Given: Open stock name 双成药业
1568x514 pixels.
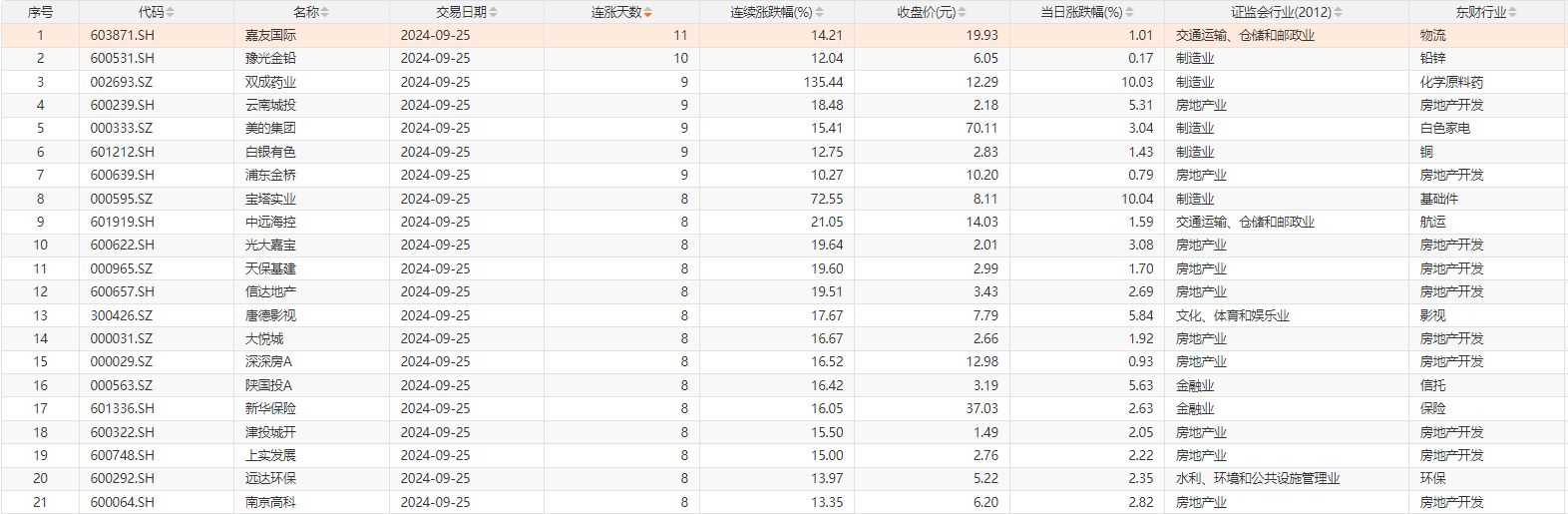Looking at the screenshot, I should [x=270, y=82].
